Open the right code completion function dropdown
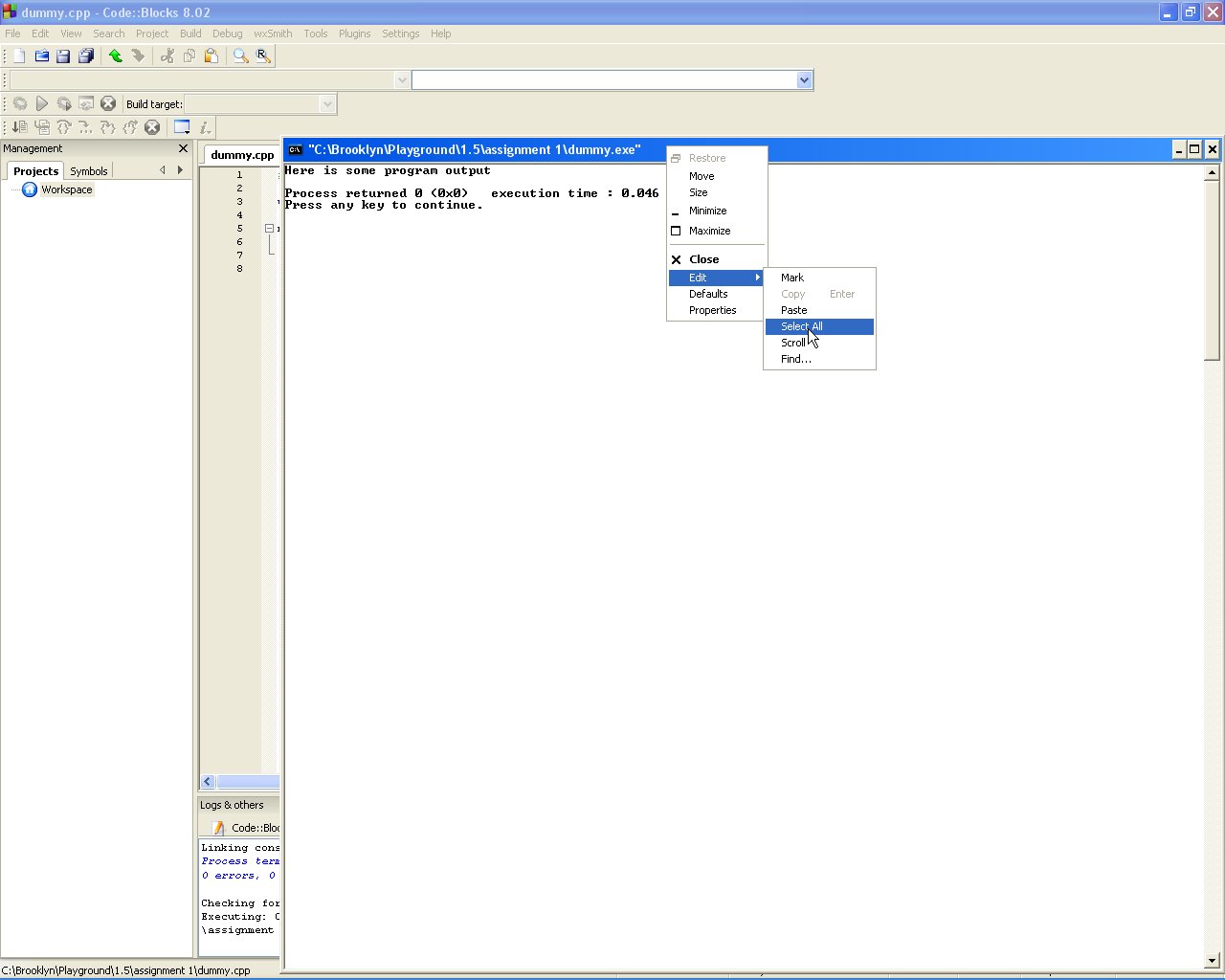Image resolution: width=1225 pixels, height=980 pixels. point(805,80)
